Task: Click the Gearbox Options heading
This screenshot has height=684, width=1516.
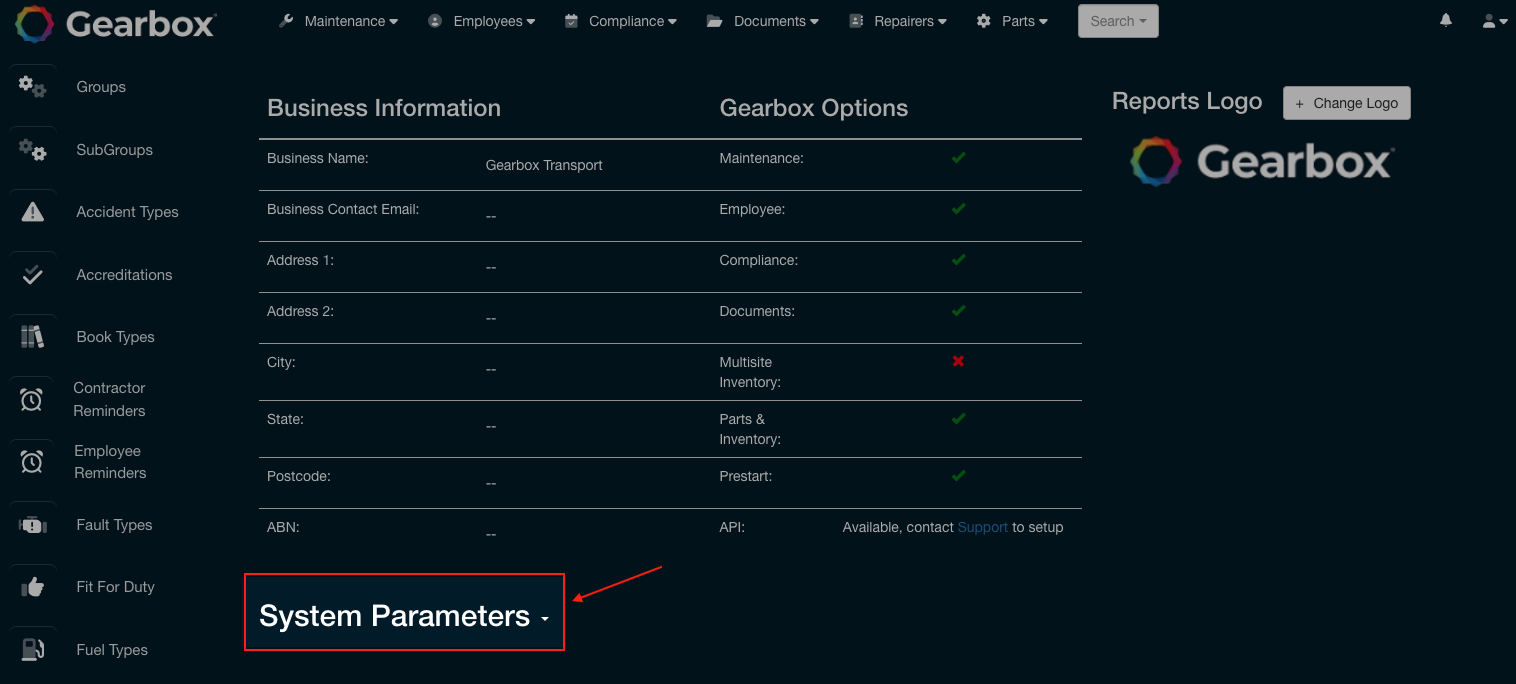Action: coord(814,108)
